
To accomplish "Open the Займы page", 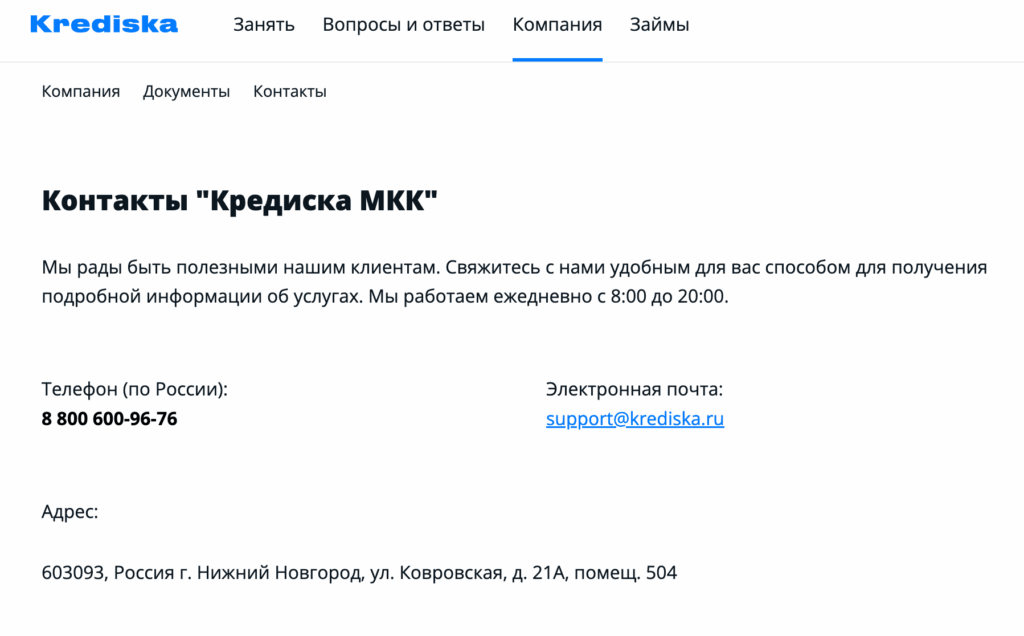I will (659, 25).
